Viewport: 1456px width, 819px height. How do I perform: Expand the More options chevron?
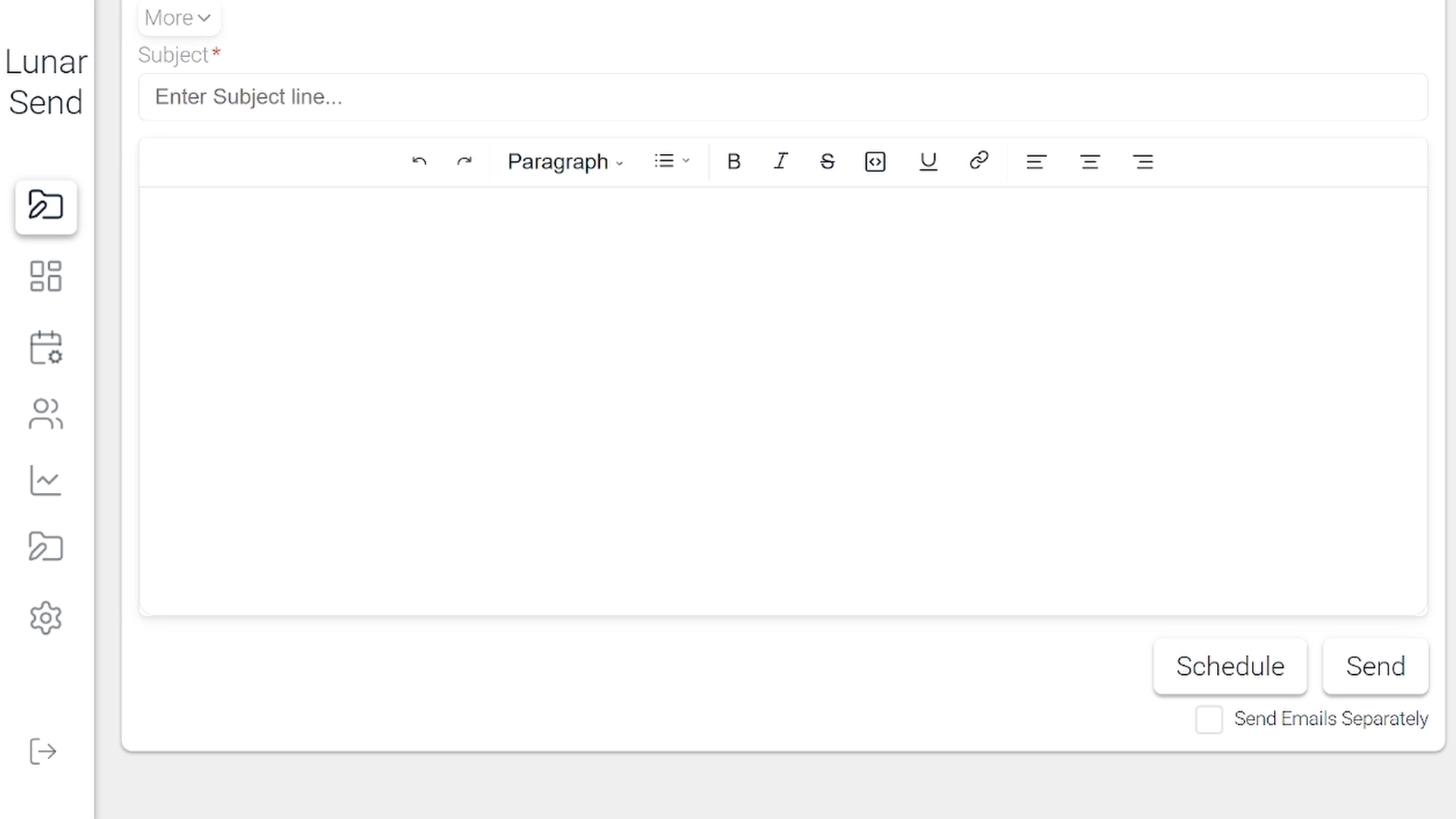179,17
